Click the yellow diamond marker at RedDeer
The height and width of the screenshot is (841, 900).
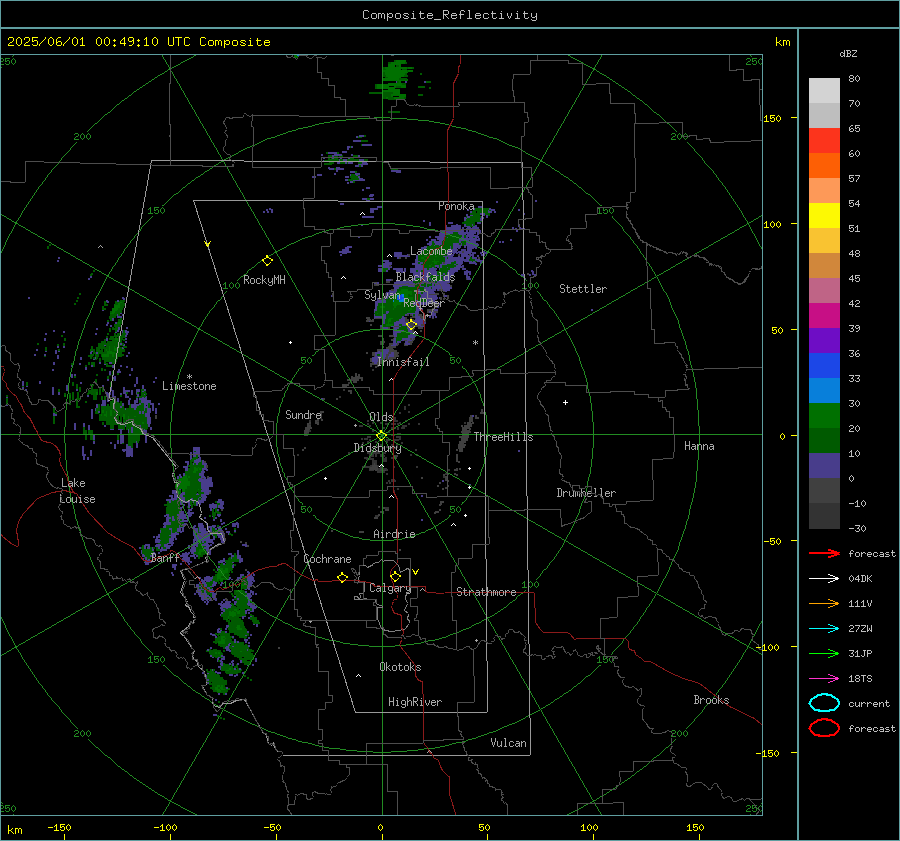(x=412, y=325)
